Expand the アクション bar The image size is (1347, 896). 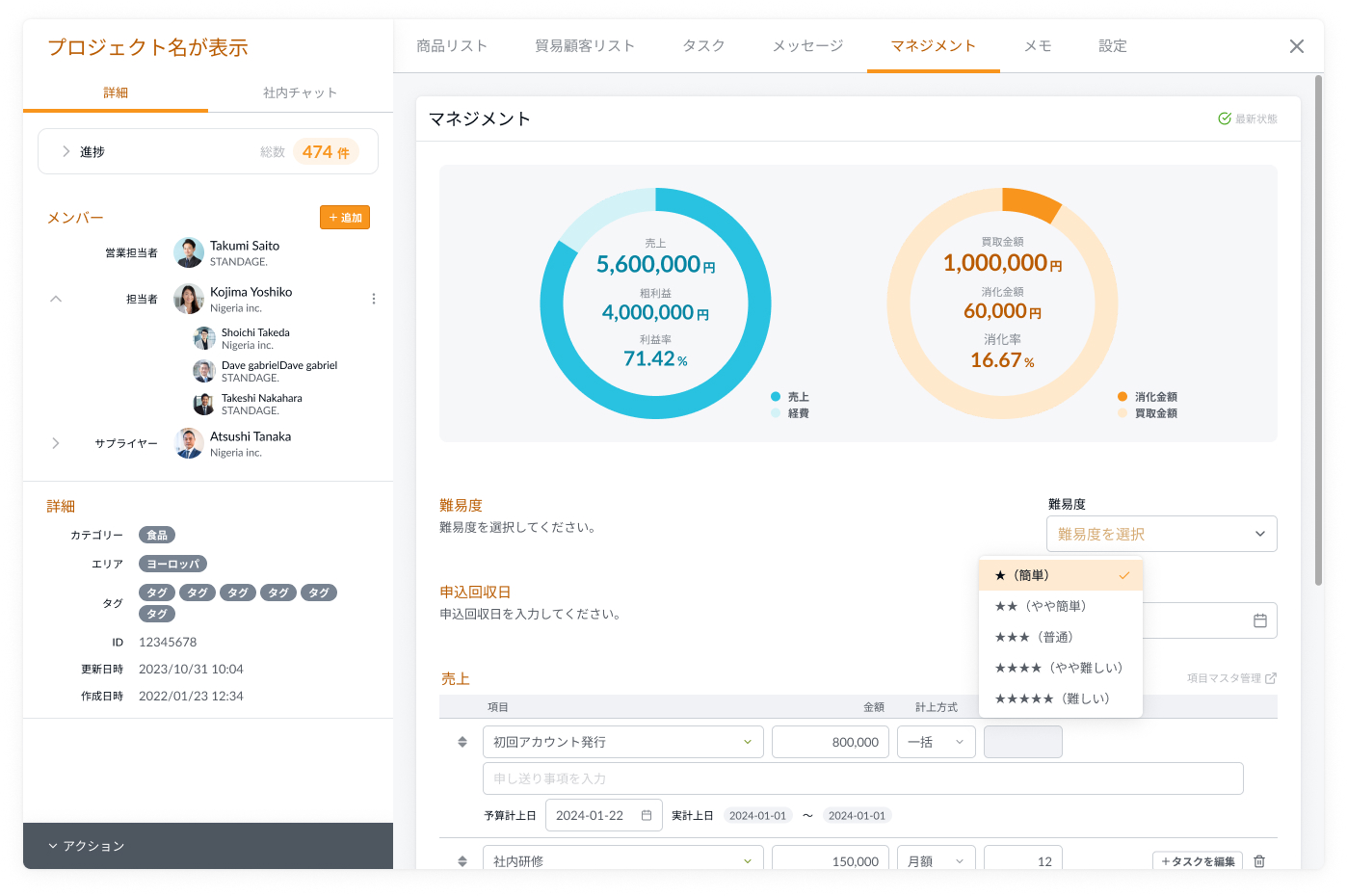208,846
